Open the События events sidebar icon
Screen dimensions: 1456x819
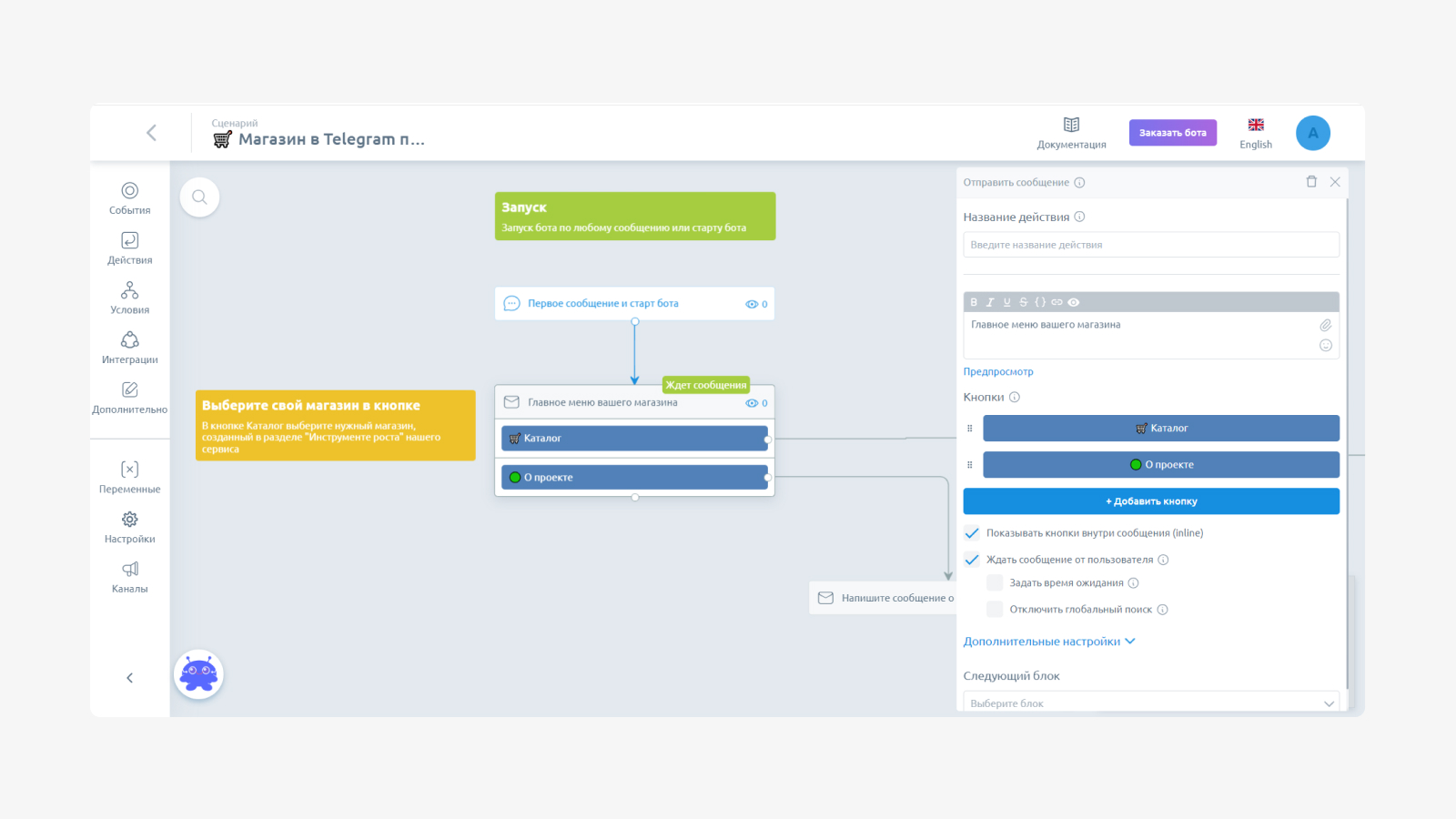click(x=130, y=190)
